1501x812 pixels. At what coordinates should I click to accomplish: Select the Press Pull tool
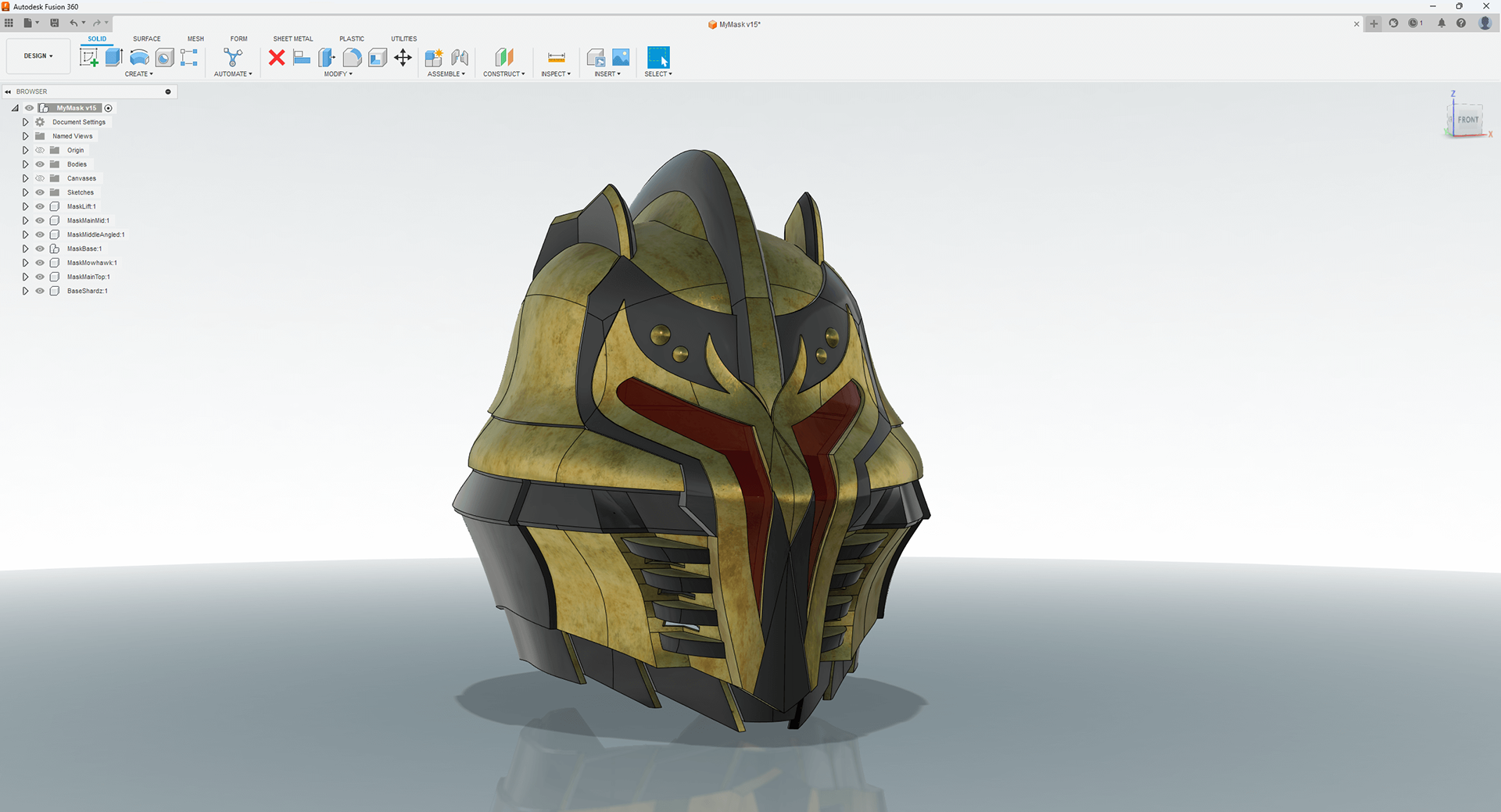point(327,57)
